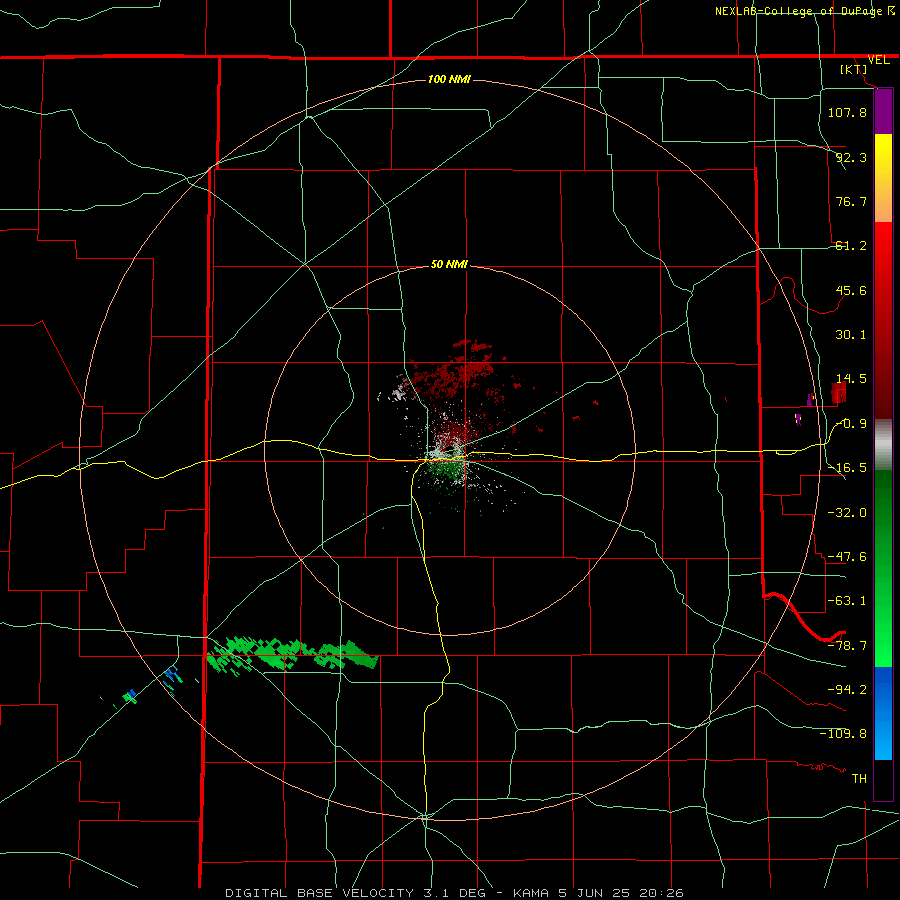Click the NEXLAB-College of DuPage watermark text
900x900 pixels.
point(805,11)
